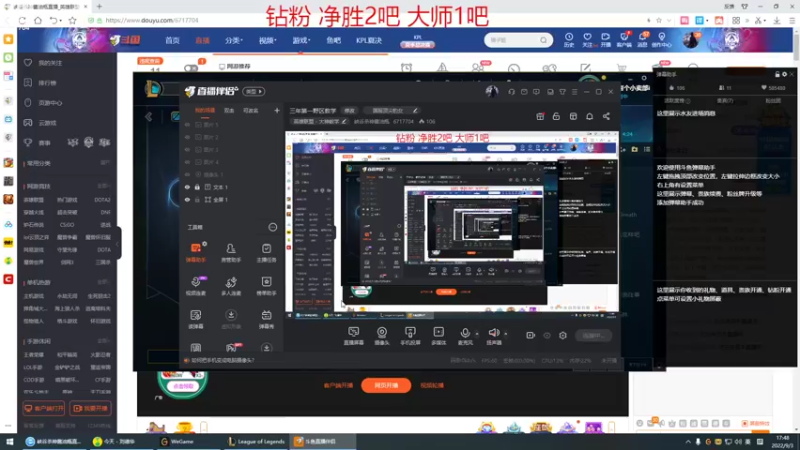Open the microphone device dropdown arrow
Screen dimensions: 800x450
click(477, 334)
